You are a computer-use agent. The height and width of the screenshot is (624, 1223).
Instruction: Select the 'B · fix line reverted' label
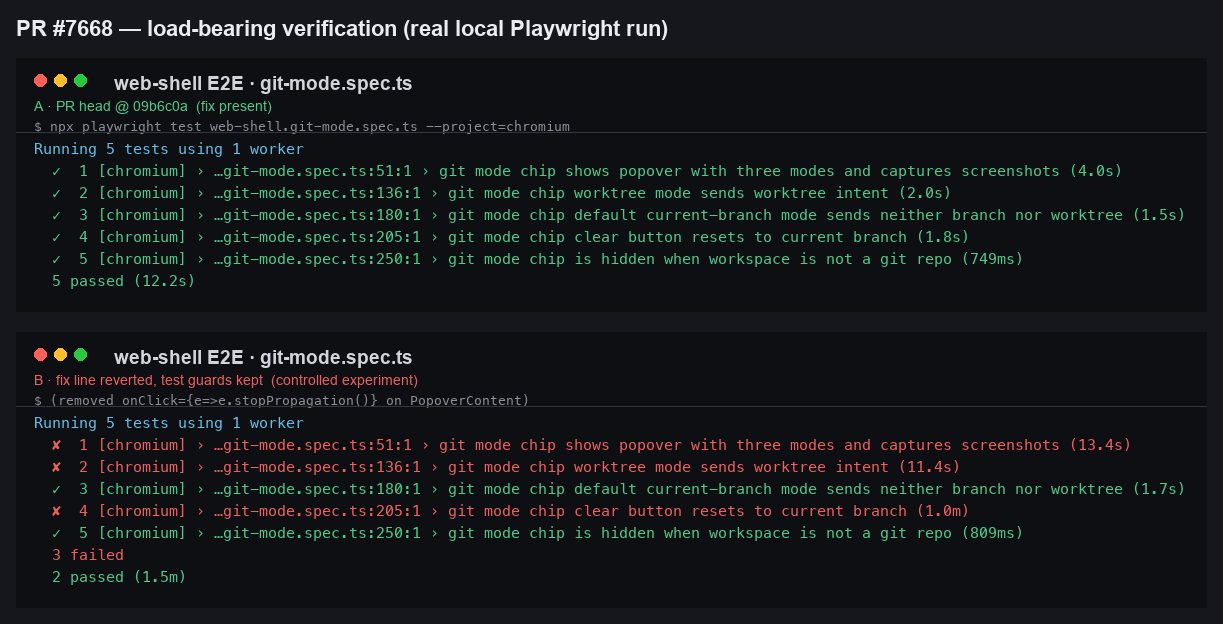(226, 380)
